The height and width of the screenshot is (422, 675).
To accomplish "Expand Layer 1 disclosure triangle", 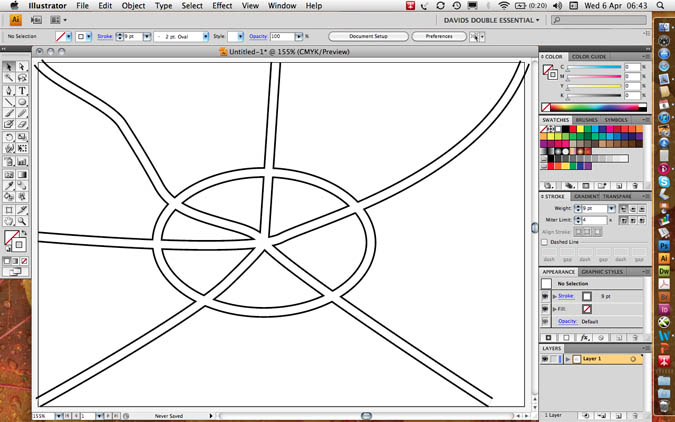I will 567,358.
